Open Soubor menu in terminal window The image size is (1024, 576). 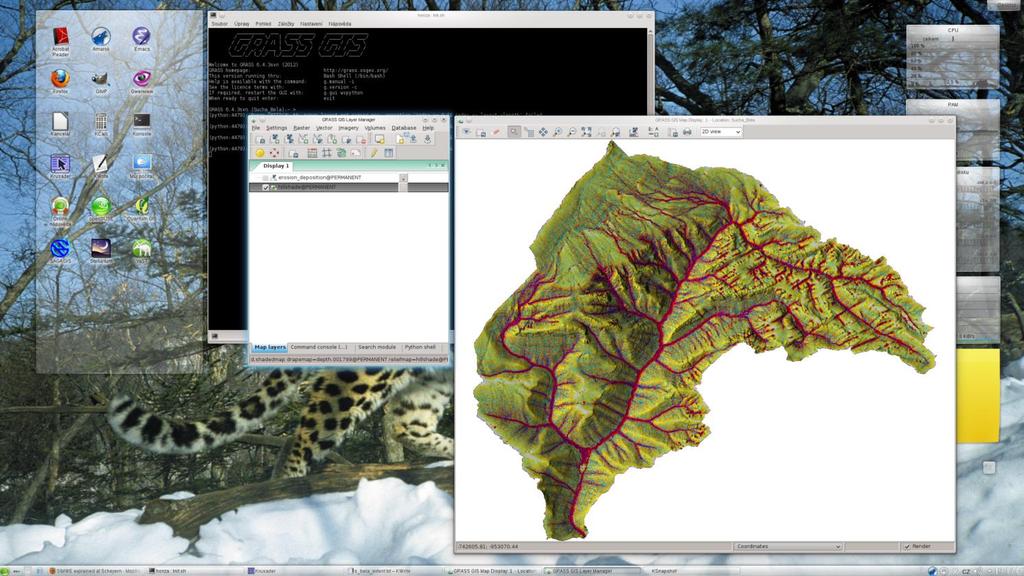point(219,24)
